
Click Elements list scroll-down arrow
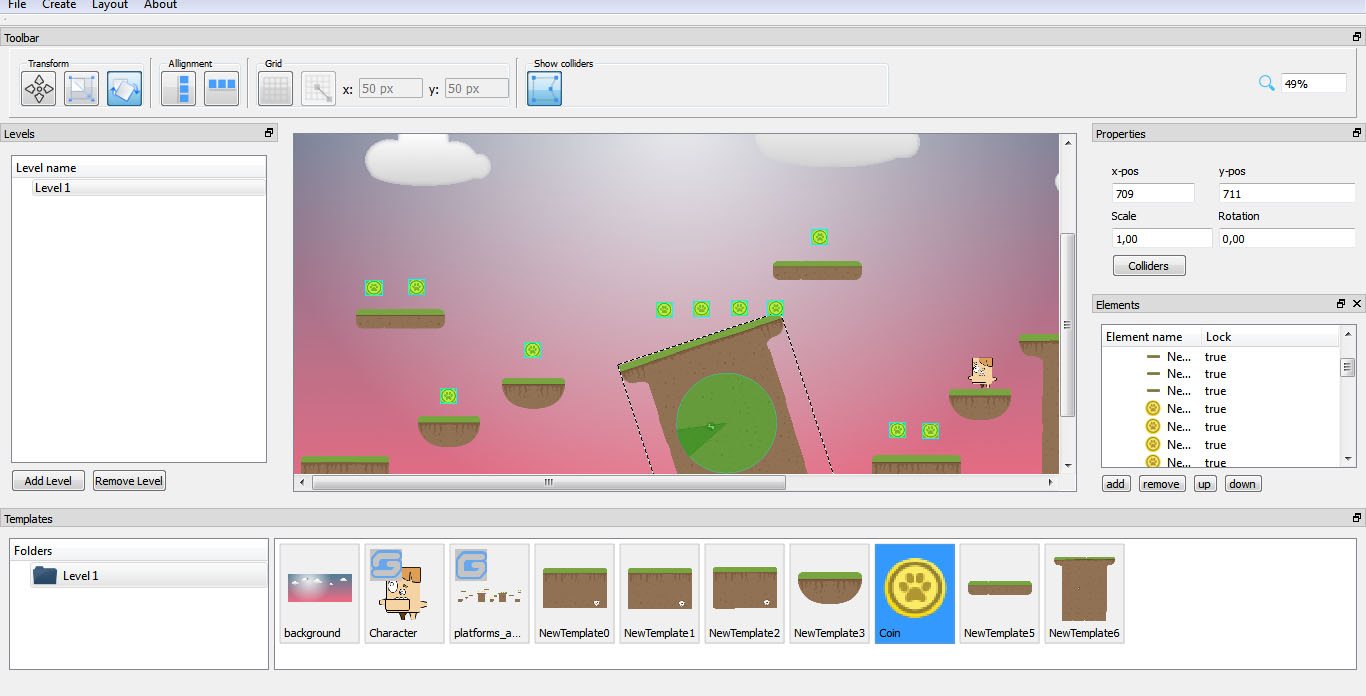pos(1347,460)
